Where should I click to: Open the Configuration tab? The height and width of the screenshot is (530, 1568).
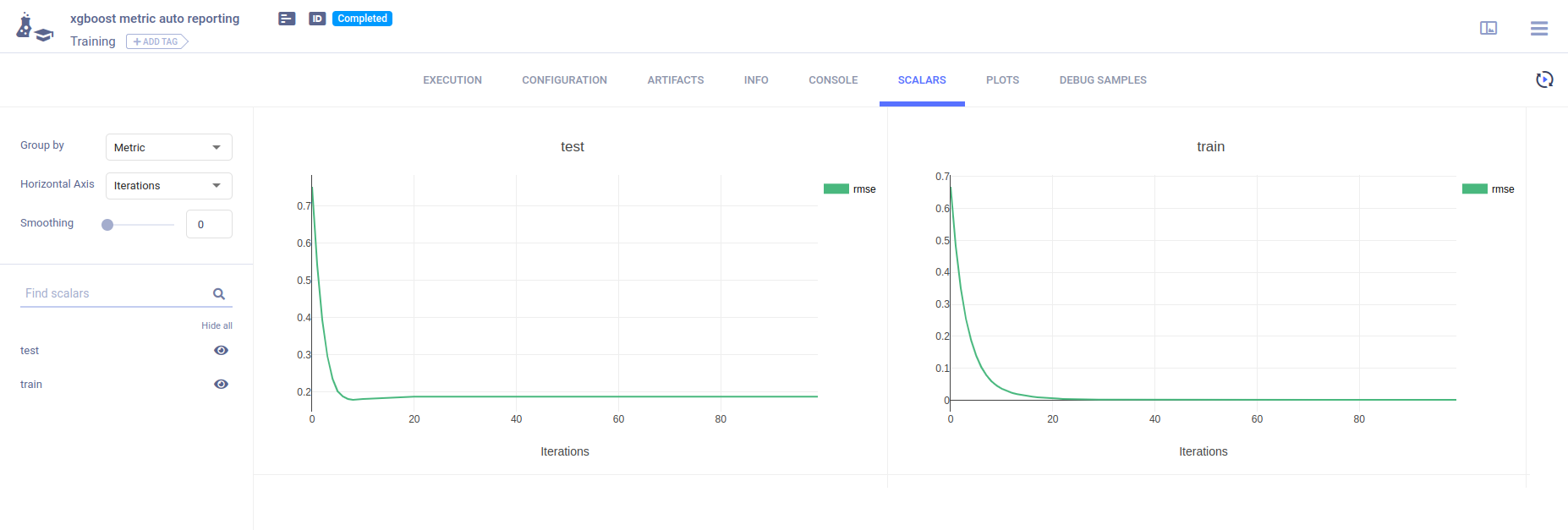564,80
